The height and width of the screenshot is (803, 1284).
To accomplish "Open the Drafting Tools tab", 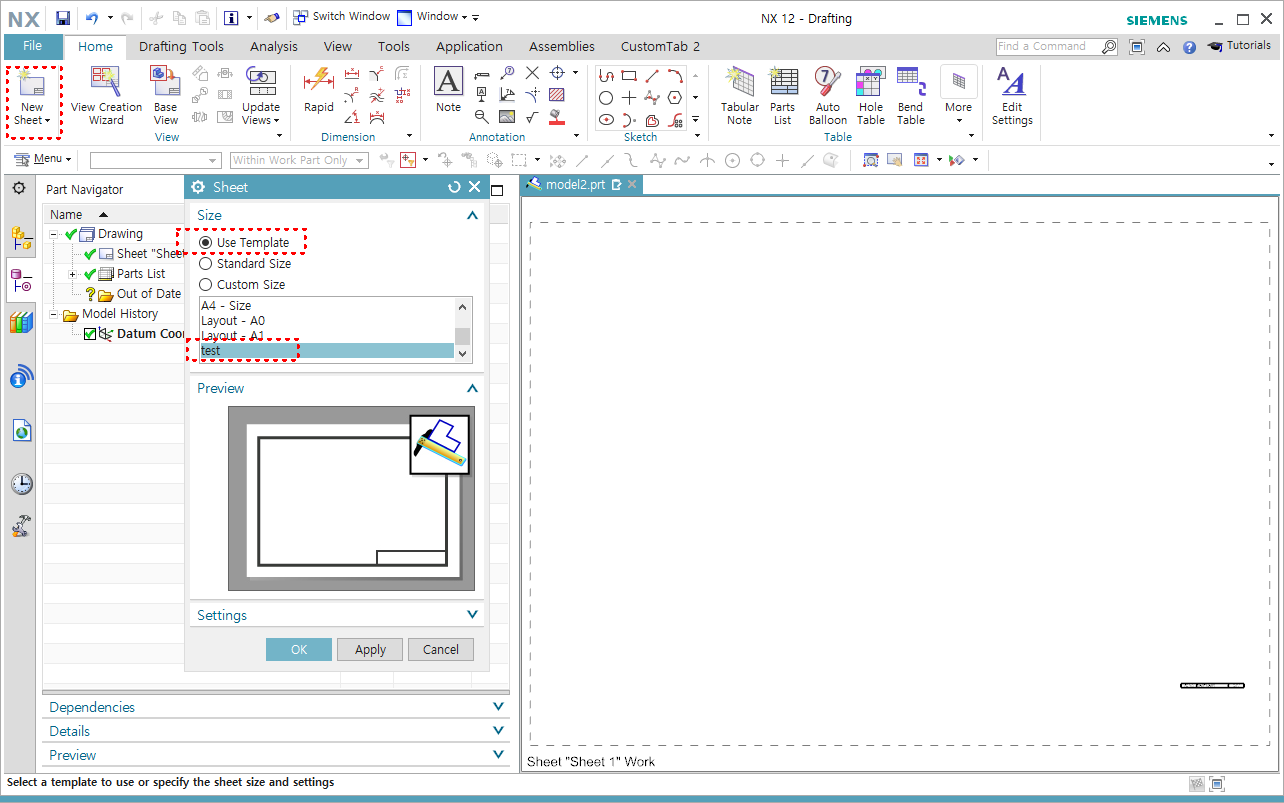I will (181, 46).
